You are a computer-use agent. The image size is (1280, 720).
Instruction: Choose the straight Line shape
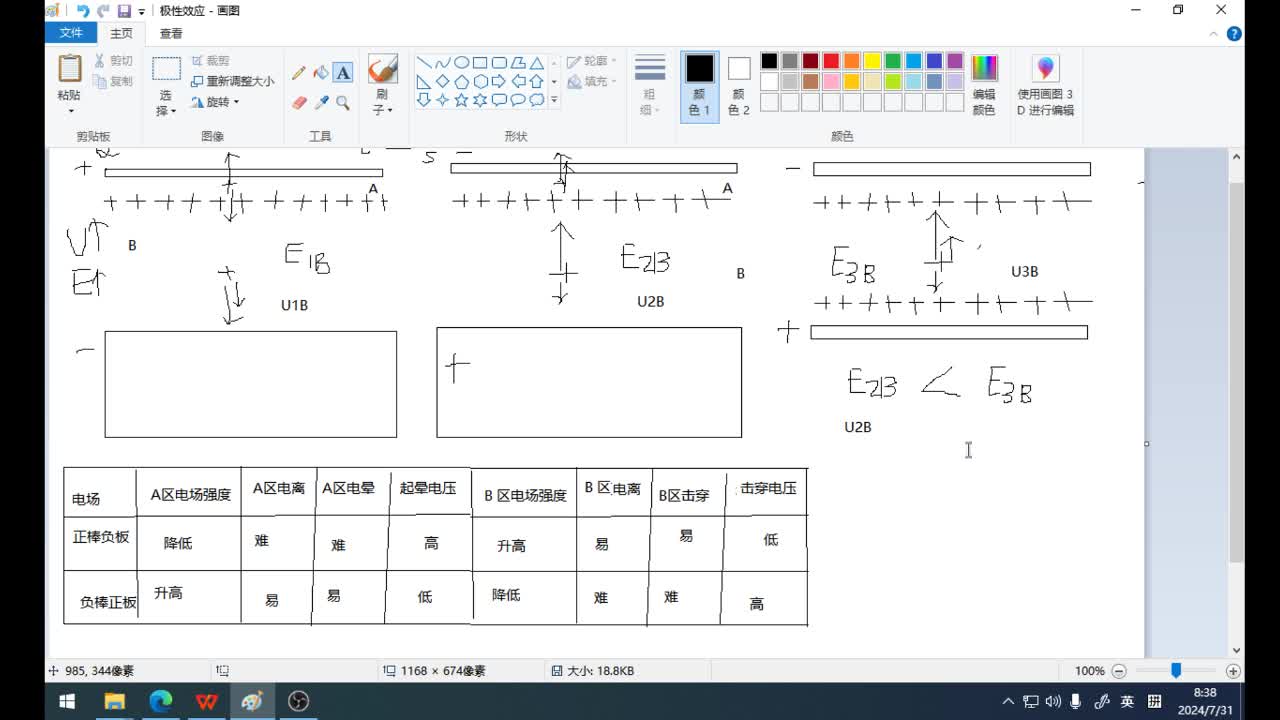[x=423, y=62]
